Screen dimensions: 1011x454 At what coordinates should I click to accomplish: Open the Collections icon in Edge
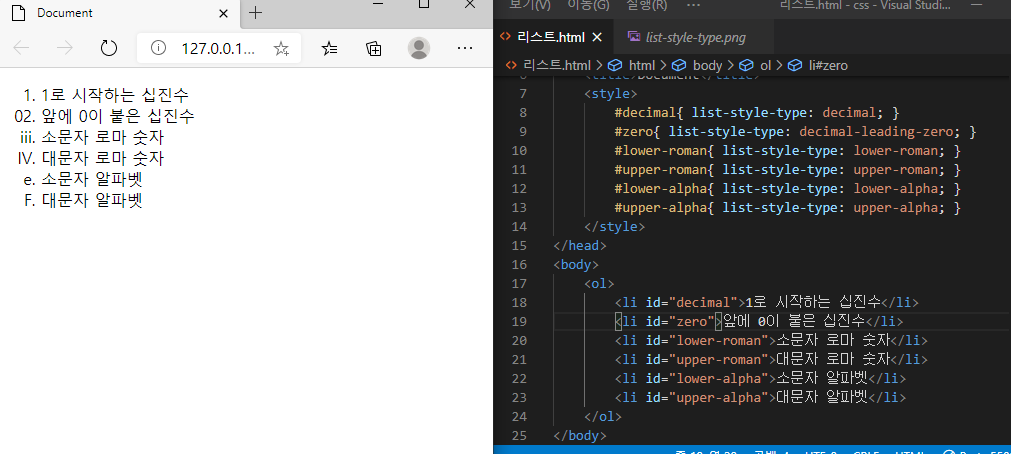pyautogui.click(x=374, y=48)
